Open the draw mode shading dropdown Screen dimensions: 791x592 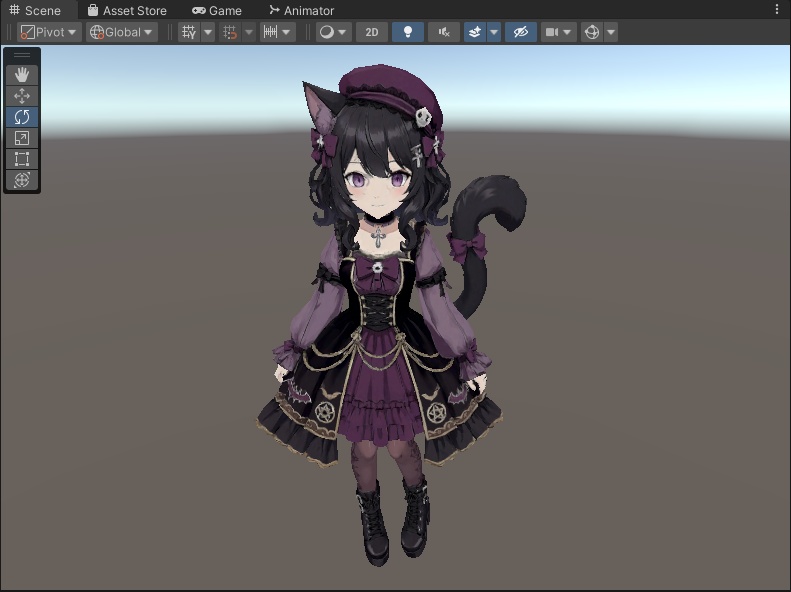click(333, 32)
